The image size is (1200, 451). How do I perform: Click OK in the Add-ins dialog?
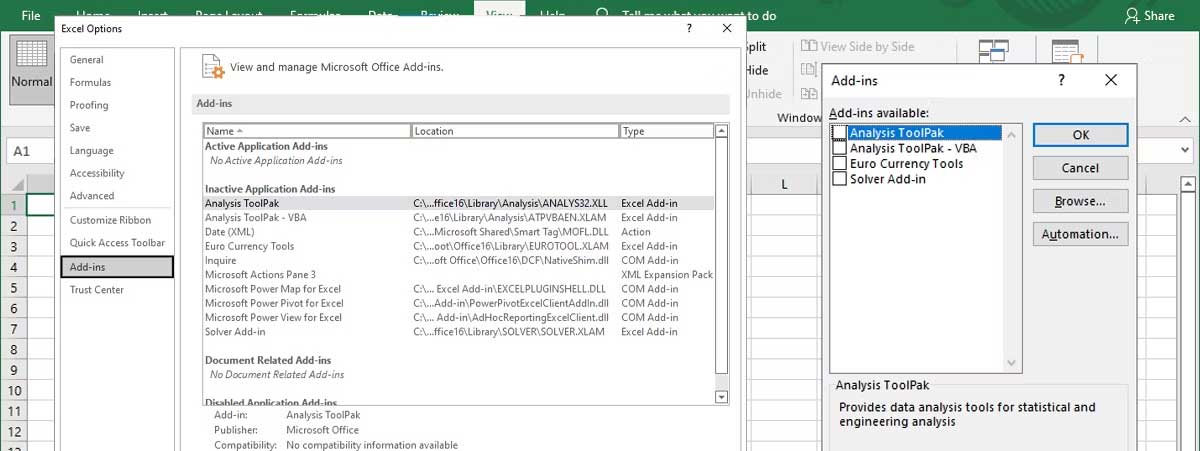pos(1080,135)
